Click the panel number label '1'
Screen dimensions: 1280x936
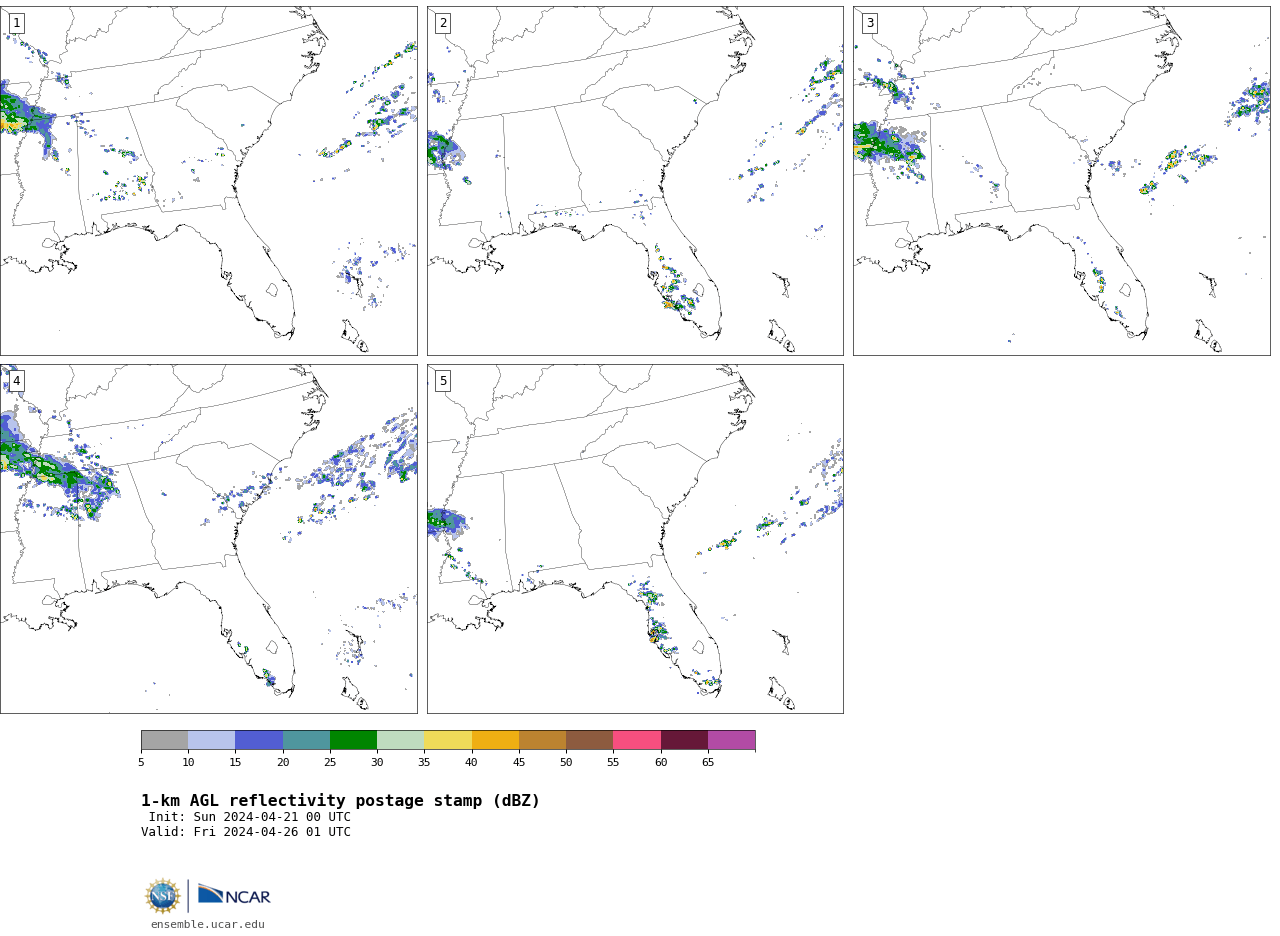(16, 23)
